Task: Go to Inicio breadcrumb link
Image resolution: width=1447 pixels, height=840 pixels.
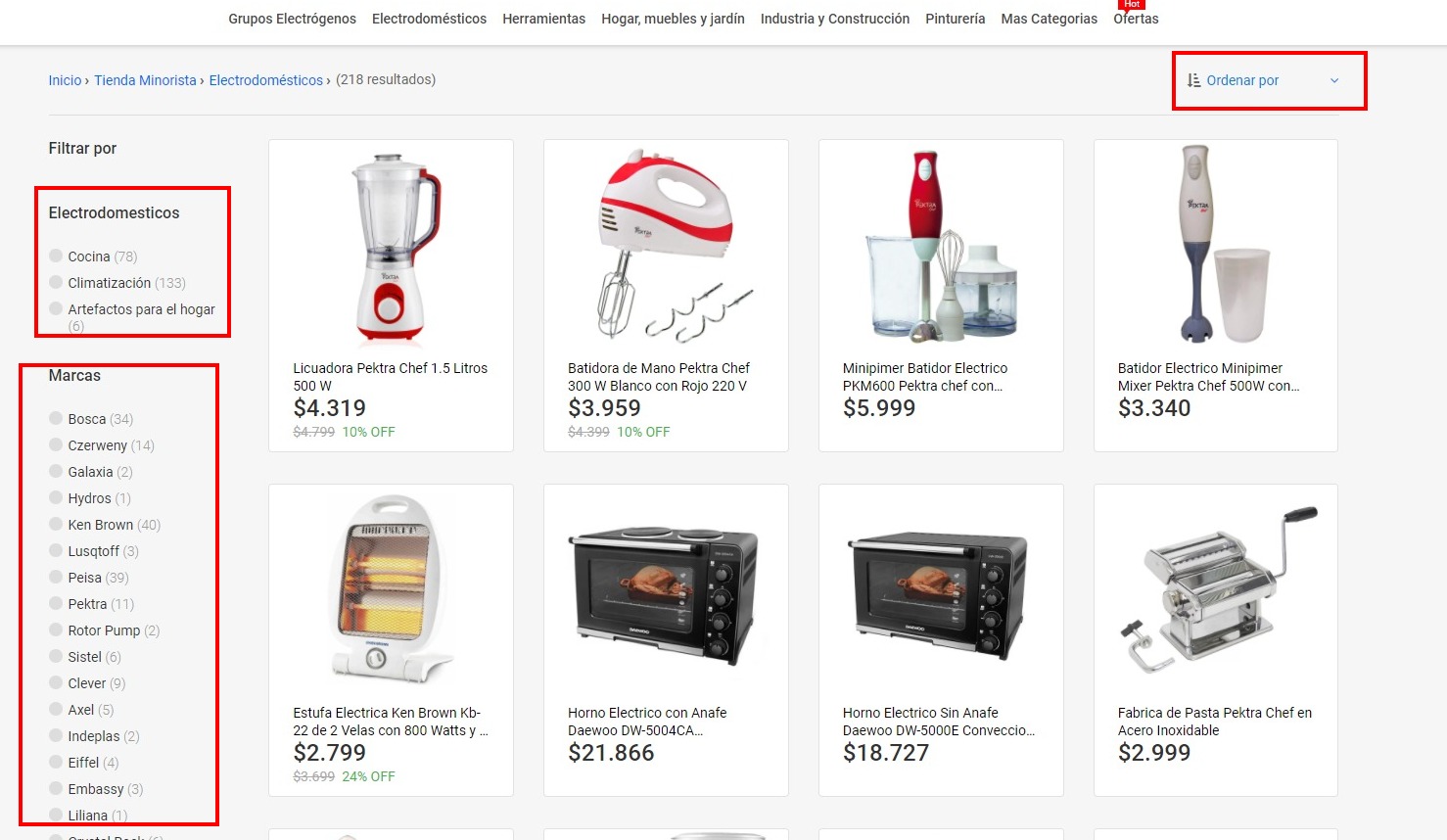Action: coord(65,80)
